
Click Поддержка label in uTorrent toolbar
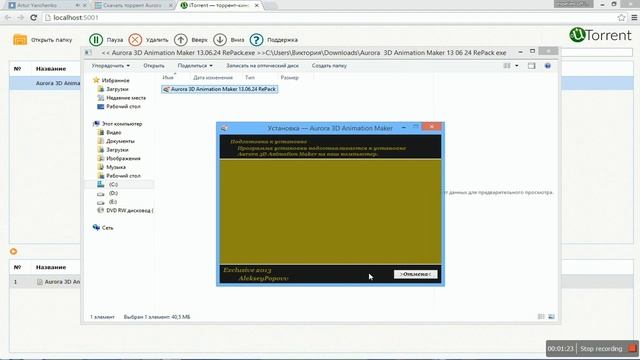coord(282,40)
